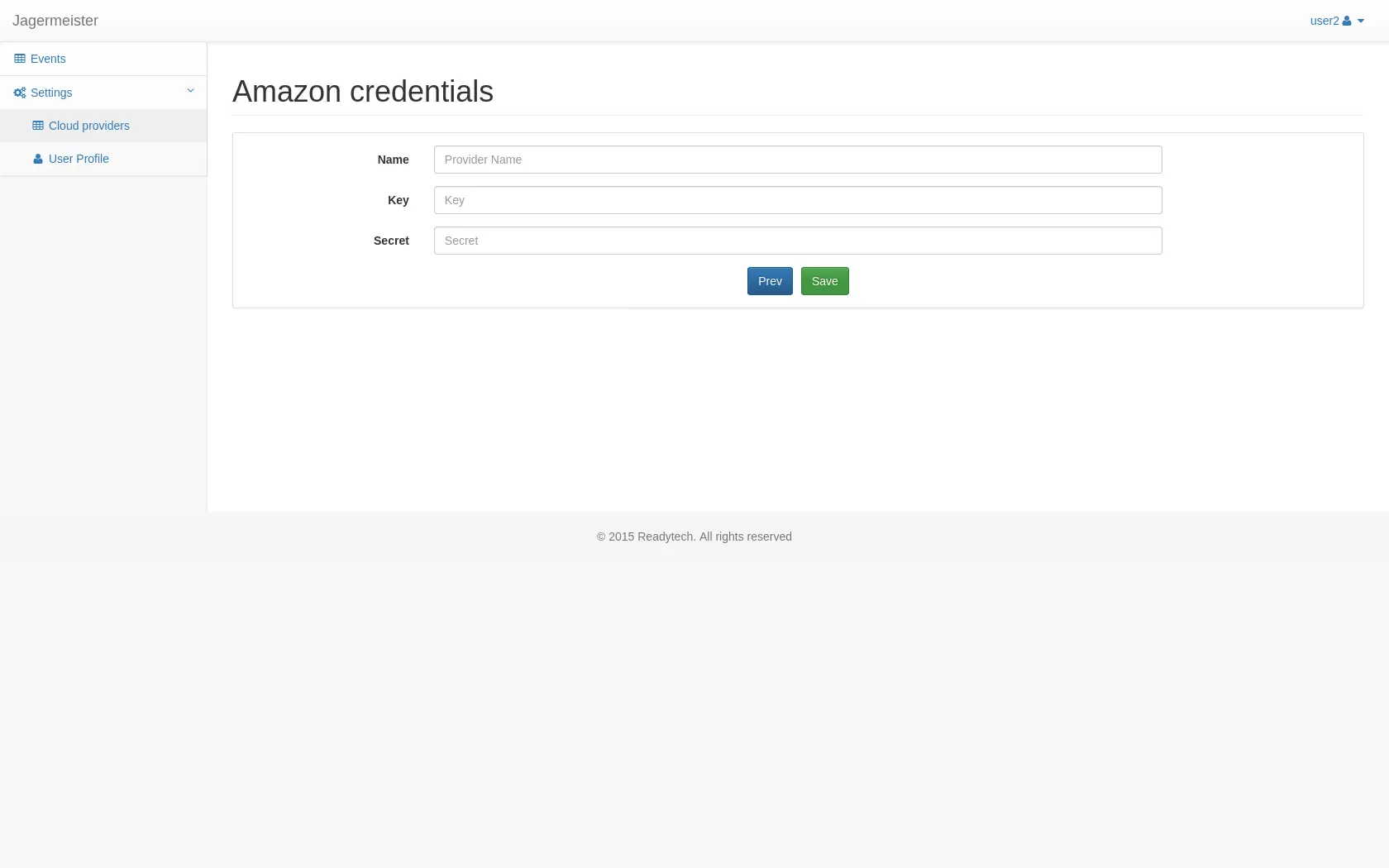Open the Events sidebar item
The image size is (1389, 868).
point(48,59)
